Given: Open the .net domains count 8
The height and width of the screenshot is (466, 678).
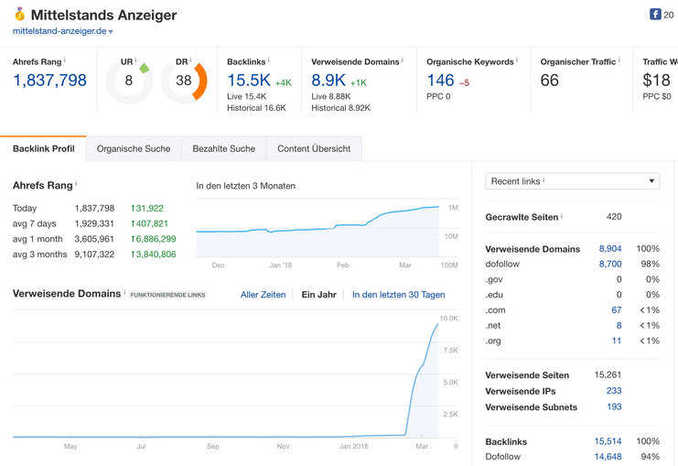Looking at the screenshot, I should pyautogui.click(x=619, y=326).
